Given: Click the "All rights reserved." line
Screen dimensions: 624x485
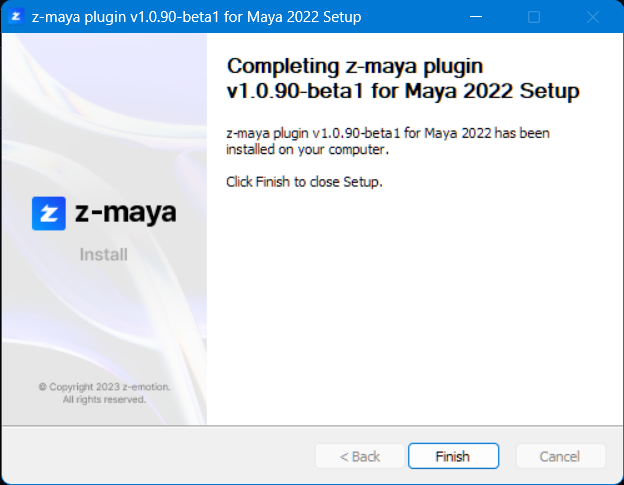Looking at the screenshot, I should 104,399.
